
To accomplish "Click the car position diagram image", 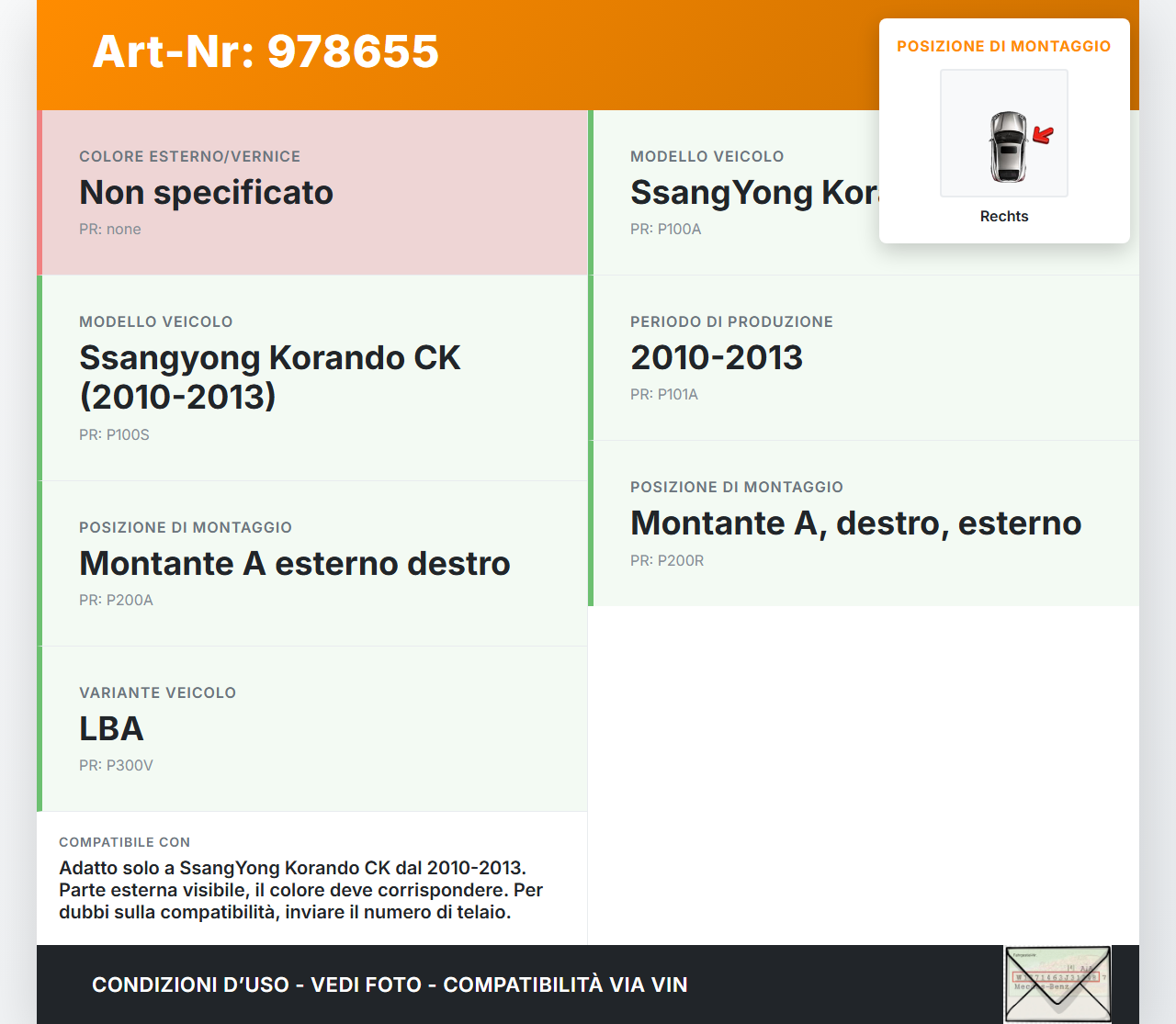I will (1004, 133).
